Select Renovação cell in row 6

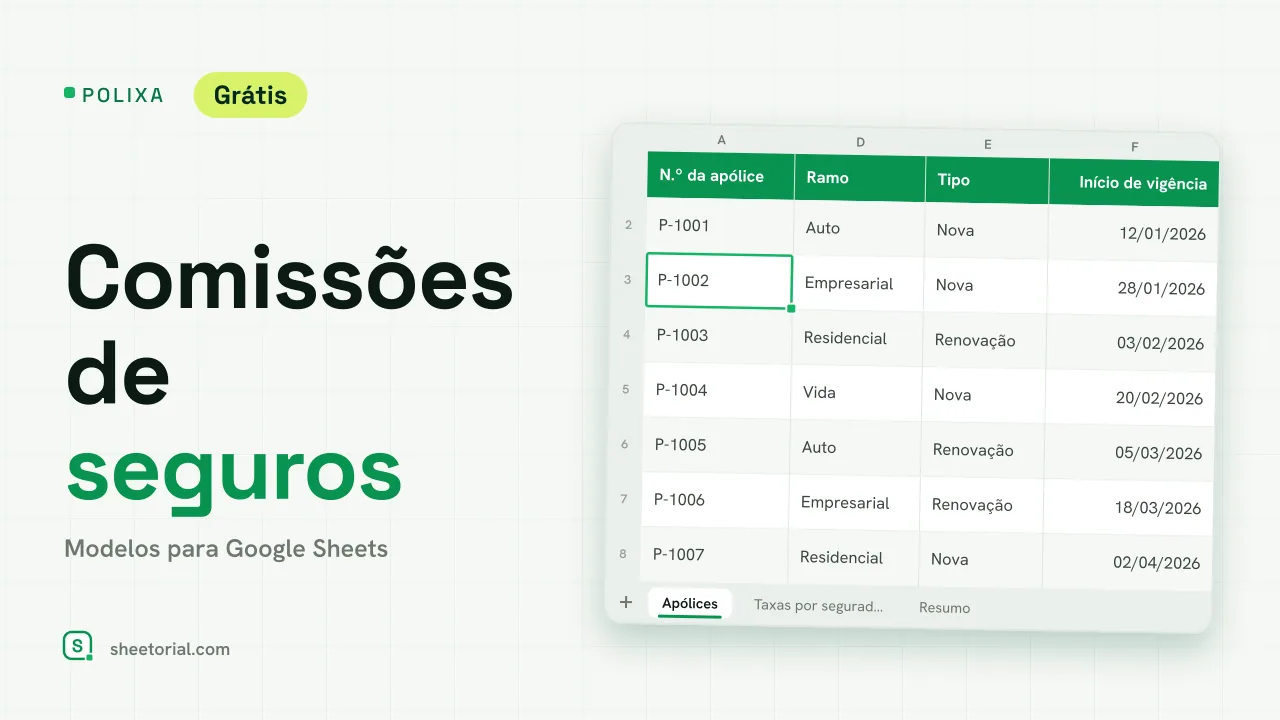[982, 450]
